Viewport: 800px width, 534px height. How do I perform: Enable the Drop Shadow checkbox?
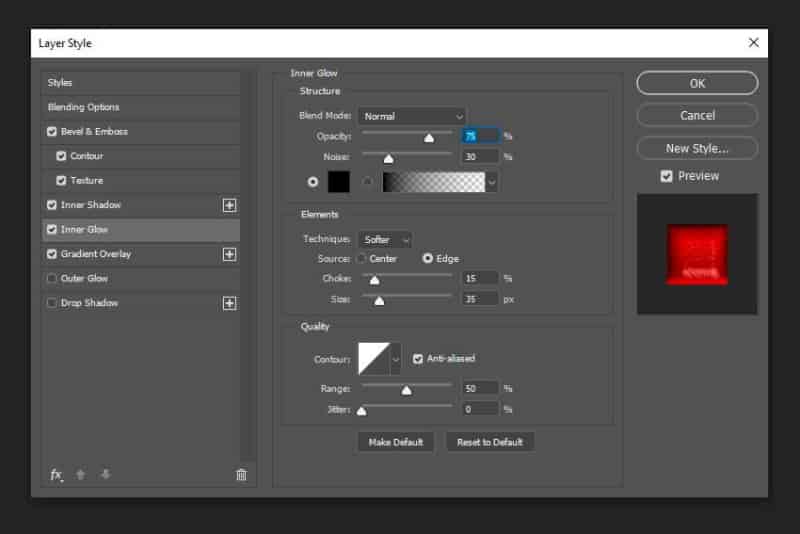click(x=52, y=303)
